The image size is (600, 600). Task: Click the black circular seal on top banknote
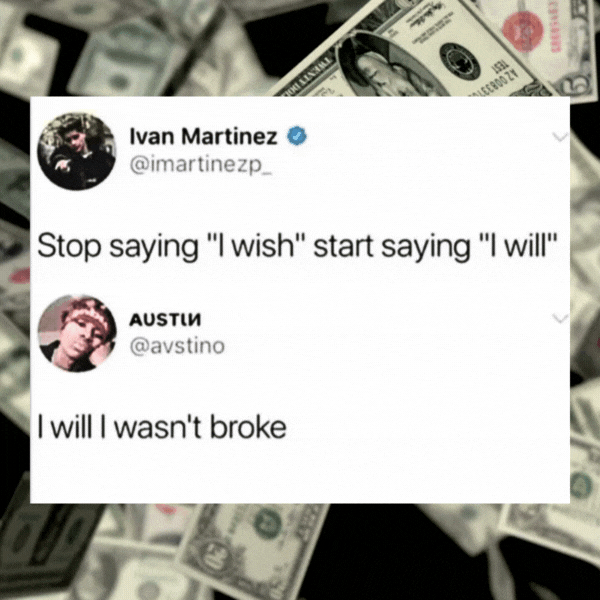[460, 62]
